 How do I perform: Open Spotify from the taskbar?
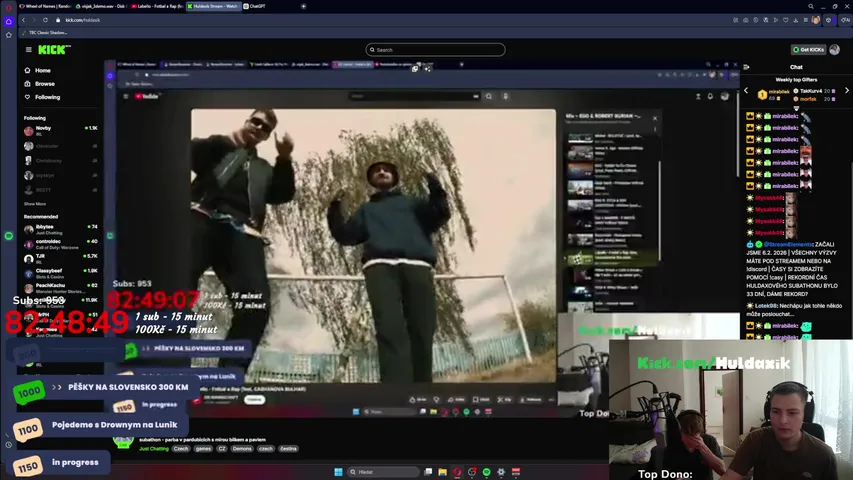[x=486, y=472]
